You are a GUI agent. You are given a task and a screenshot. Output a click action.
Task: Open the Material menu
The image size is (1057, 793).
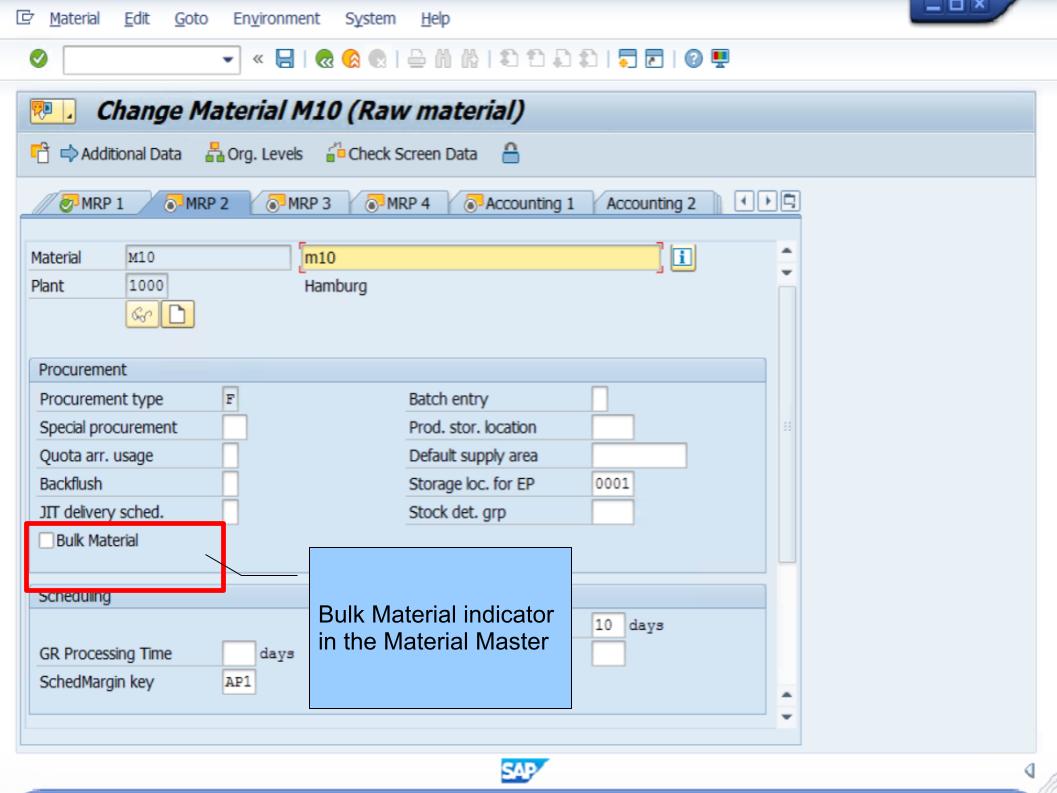click(74, 19)
